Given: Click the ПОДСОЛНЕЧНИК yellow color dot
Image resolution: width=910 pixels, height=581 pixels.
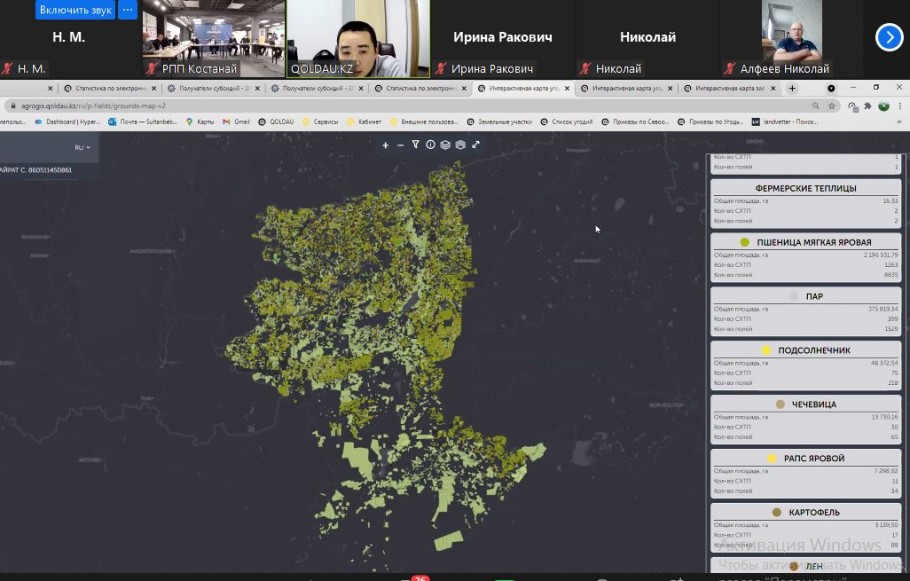Looking at the screenshot, I should click(x=766, y=350).
